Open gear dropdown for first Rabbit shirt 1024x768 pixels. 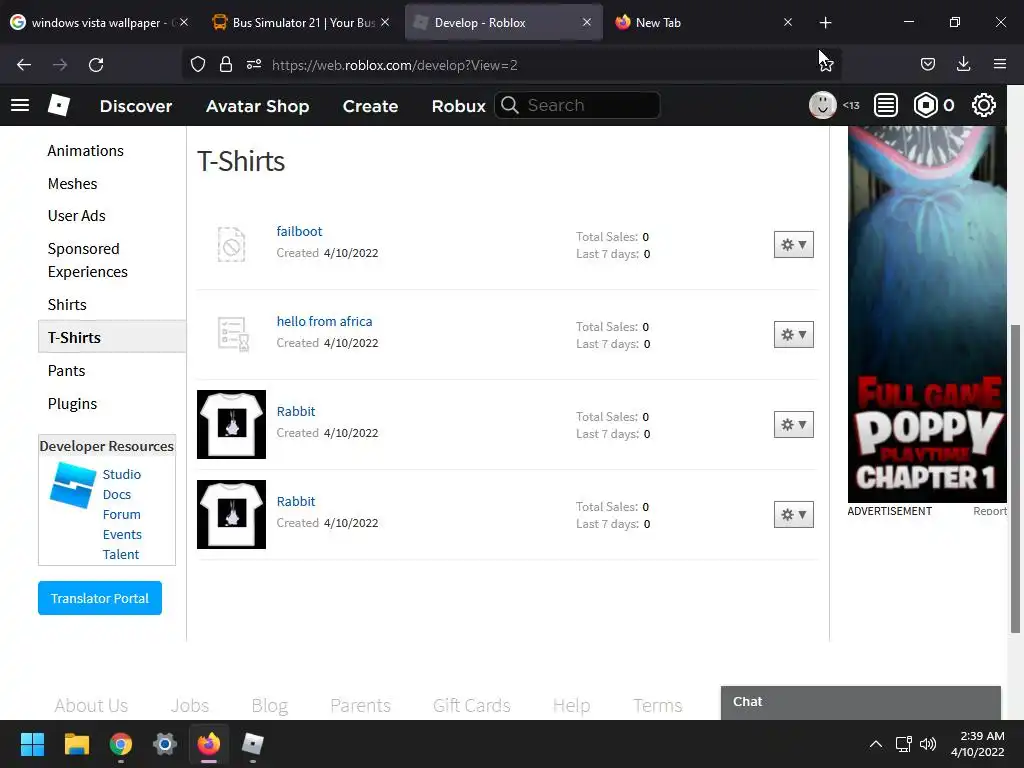pos(793,425)
